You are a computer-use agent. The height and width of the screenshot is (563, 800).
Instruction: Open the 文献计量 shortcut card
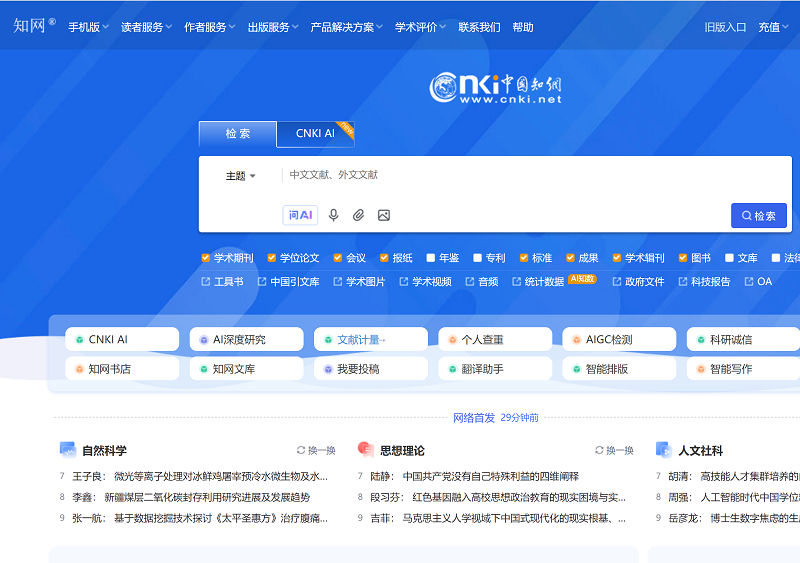point(371,339)
